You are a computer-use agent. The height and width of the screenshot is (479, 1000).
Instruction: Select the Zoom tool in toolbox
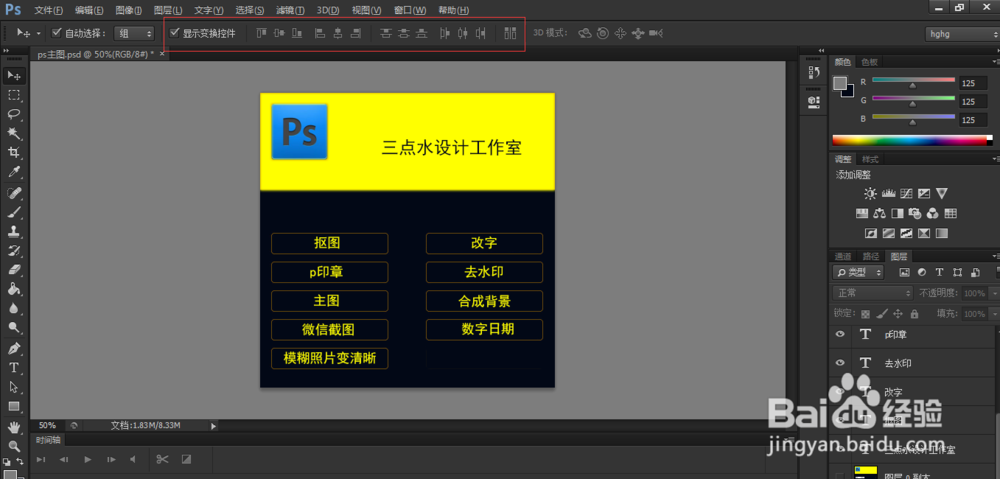[x=13, y=445]
